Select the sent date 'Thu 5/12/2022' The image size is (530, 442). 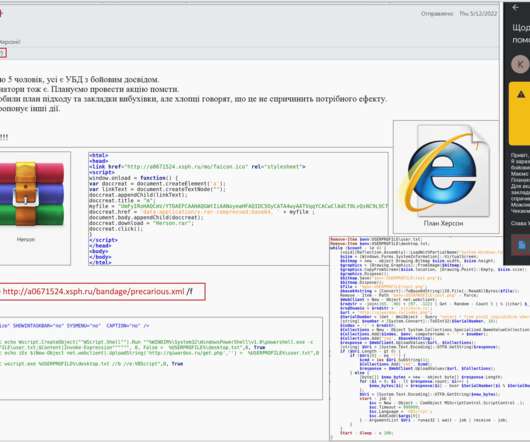tap(478, 14)
